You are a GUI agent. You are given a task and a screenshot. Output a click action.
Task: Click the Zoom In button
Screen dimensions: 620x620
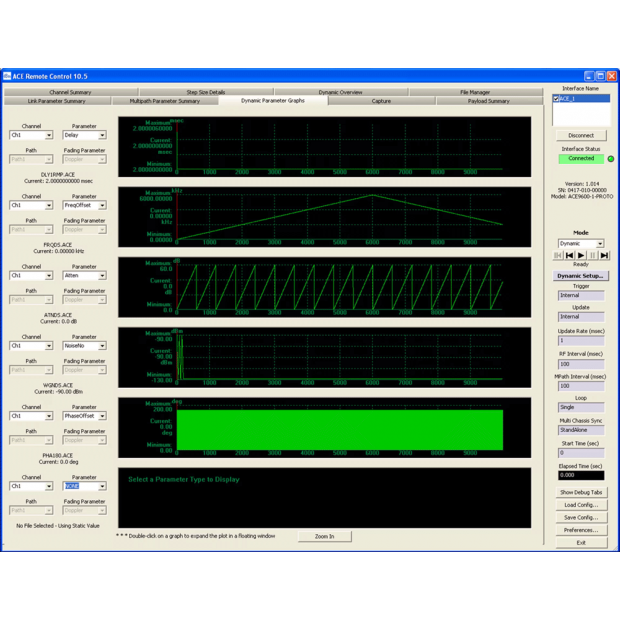(x=324, y=536)
